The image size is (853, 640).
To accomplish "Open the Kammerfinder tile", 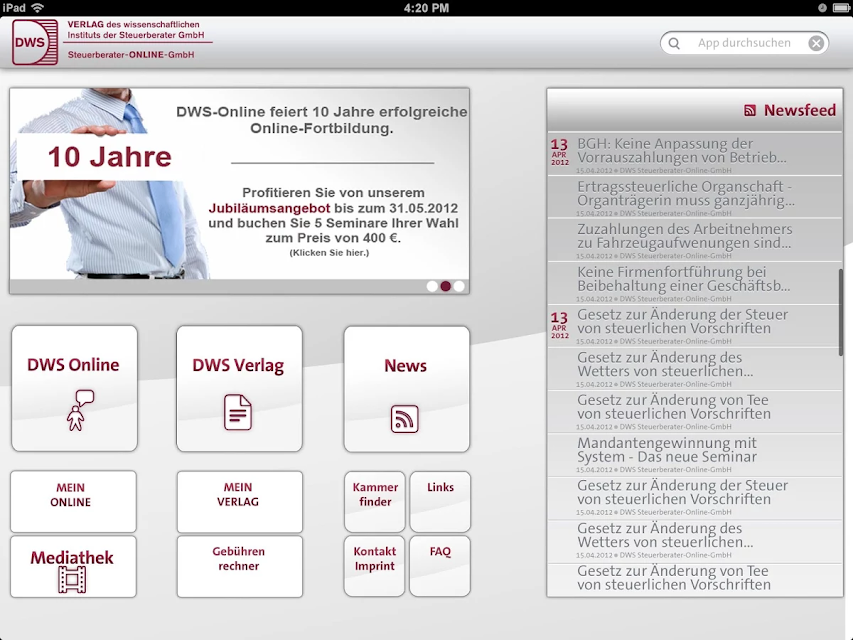I will click(375, 501).
